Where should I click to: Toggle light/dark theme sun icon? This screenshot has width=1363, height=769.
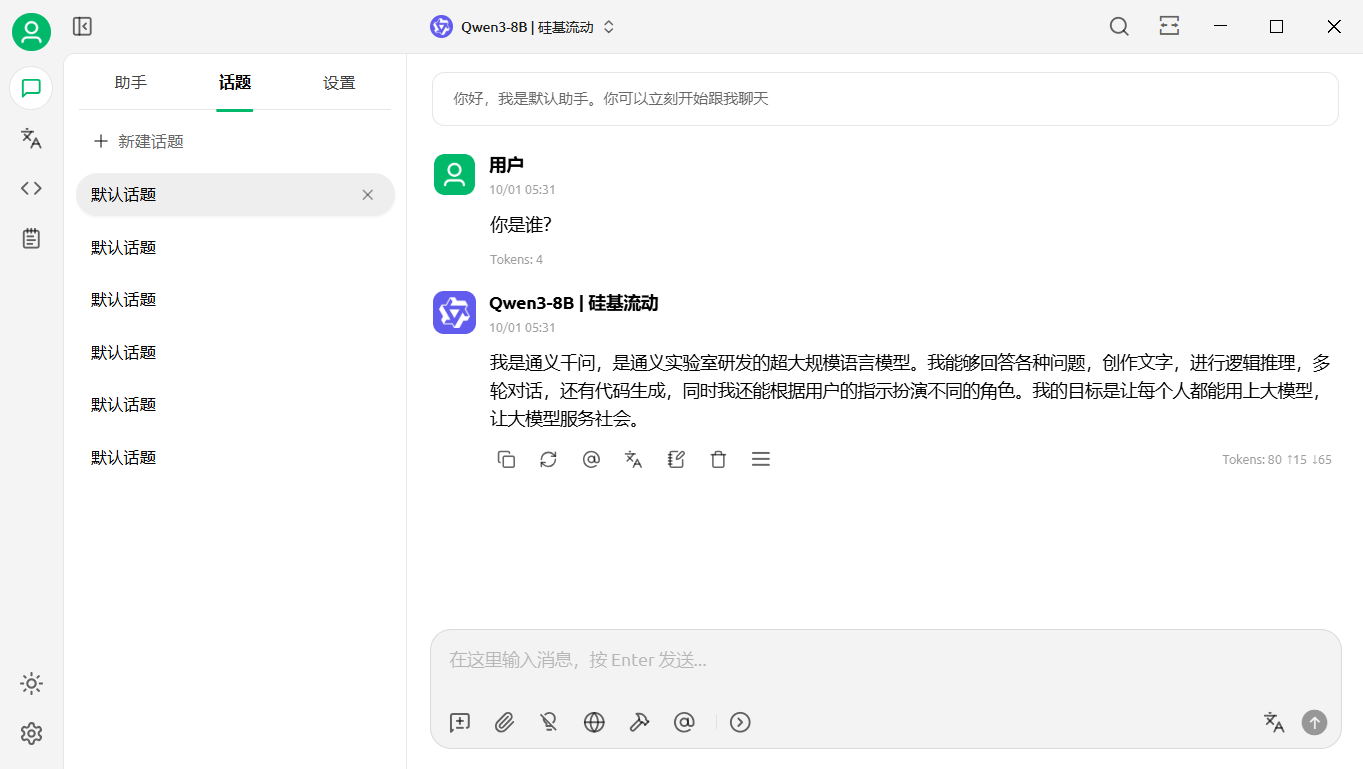[x=31, y=684]
